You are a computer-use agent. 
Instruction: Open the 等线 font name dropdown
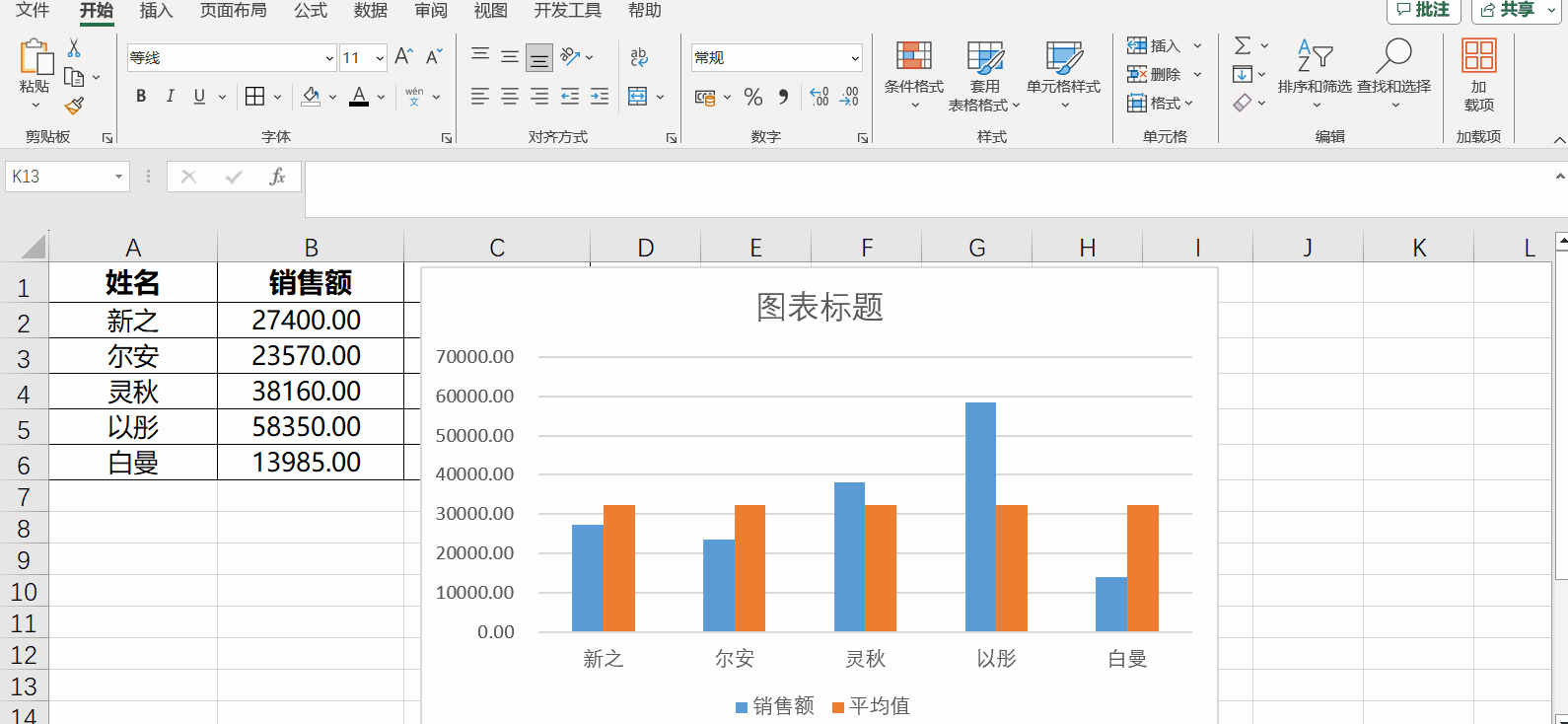click(329, 58)
